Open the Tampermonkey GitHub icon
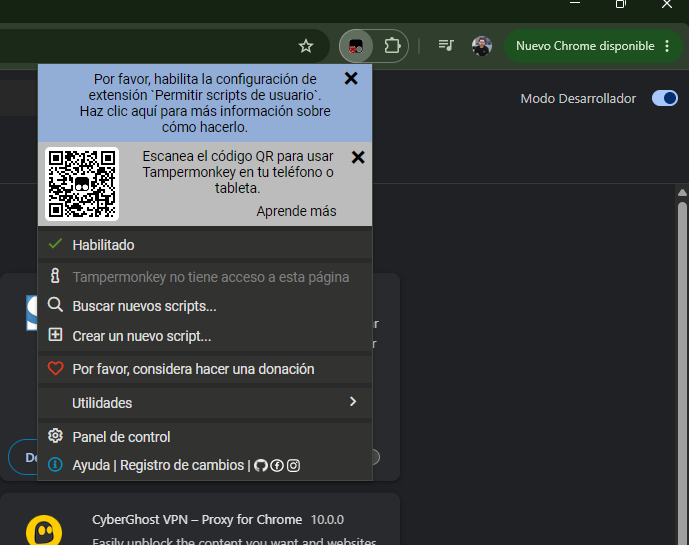 pos(261,465)
